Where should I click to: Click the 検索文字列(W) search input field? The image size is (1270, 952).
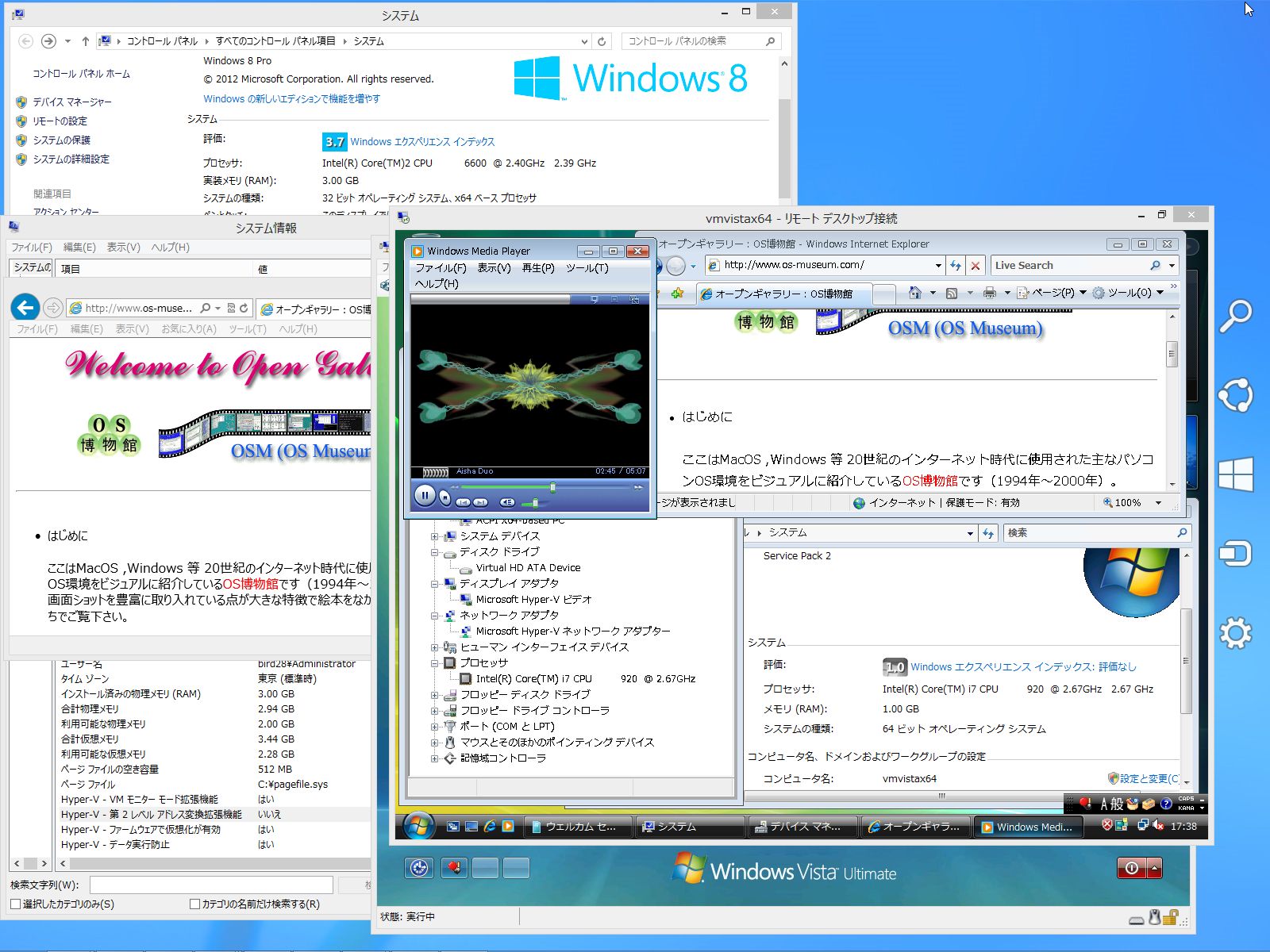tap(211, 885)
